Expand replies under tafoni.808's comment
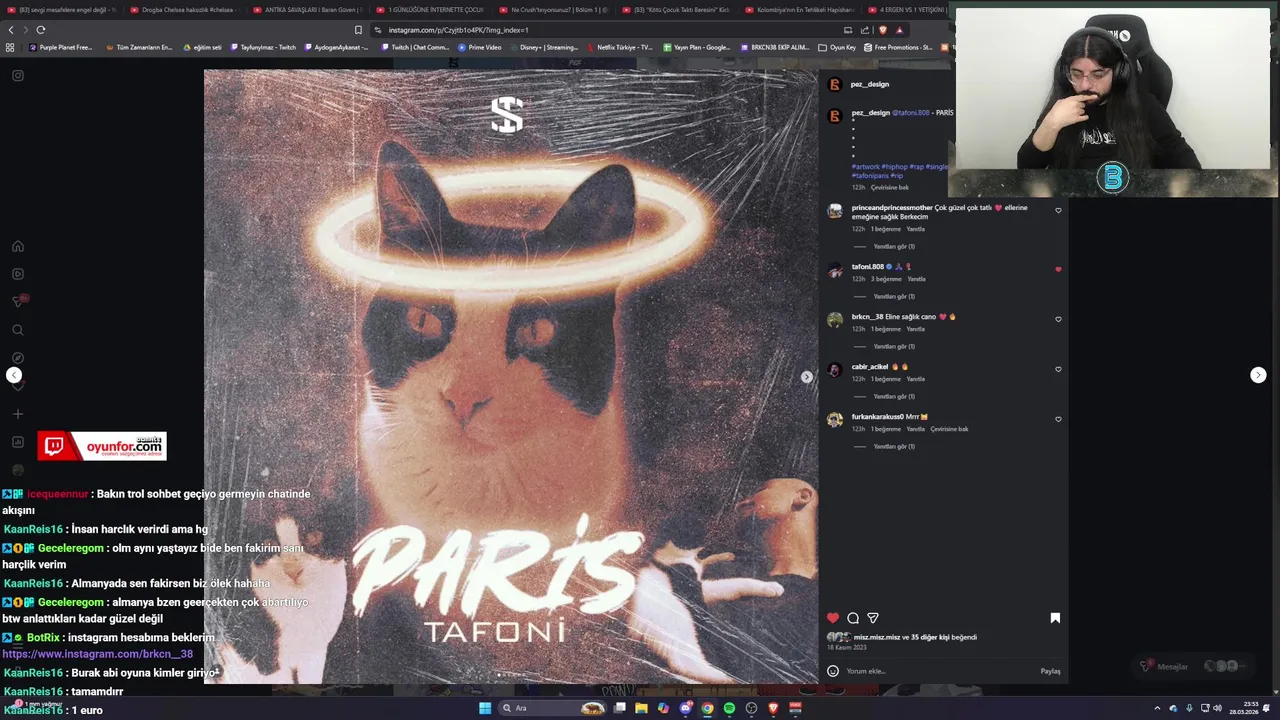Image resolution: width=1280 pixels, height=720 pixels. tap(893, 296)
